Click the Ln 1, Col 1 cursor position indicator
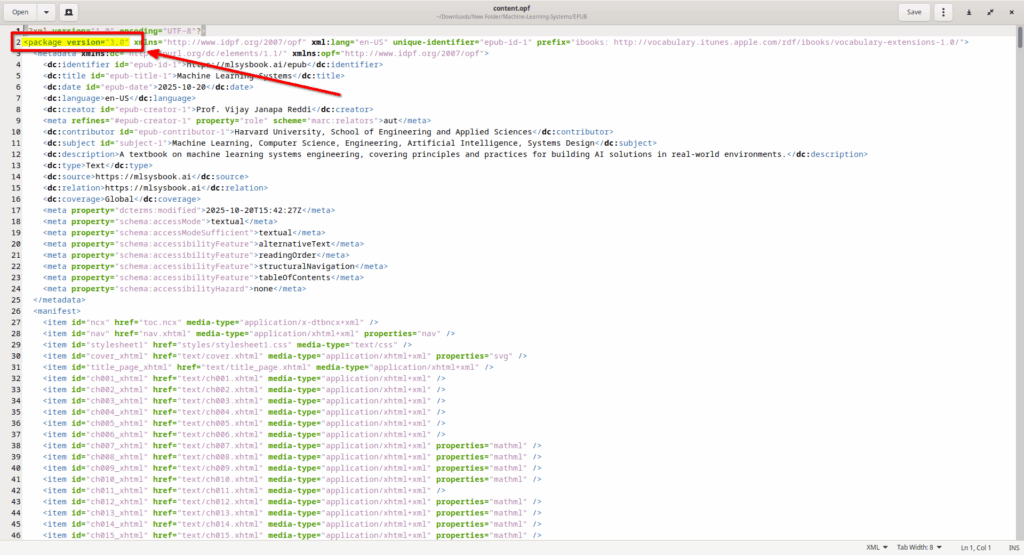Image resolution: width=1024 pixels, height=555 pixels. [x=976, y=547]
